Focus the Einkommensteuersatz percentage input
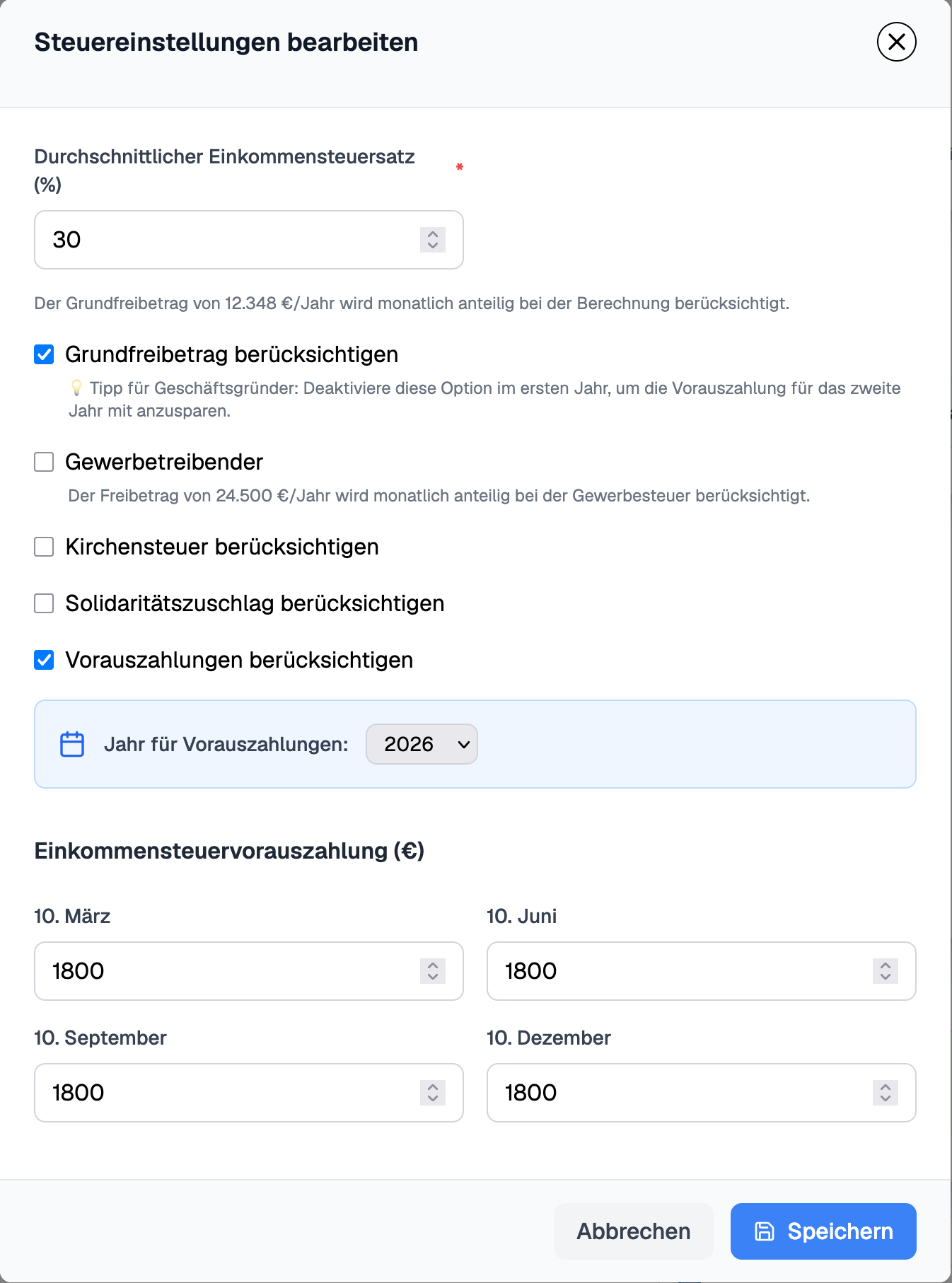 [x=226, y=240]
